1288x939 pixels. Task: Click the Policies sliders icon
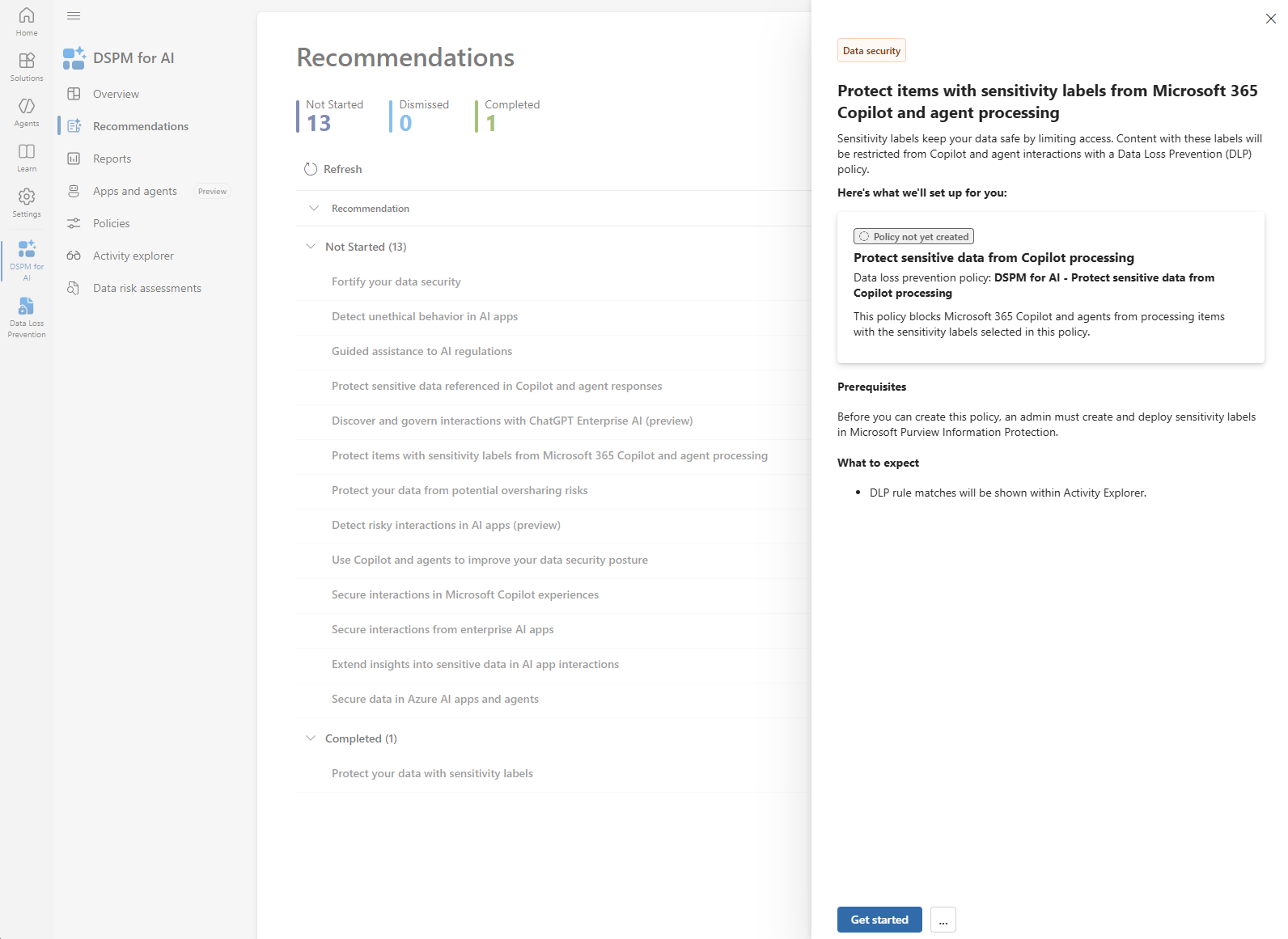(74, 223)
